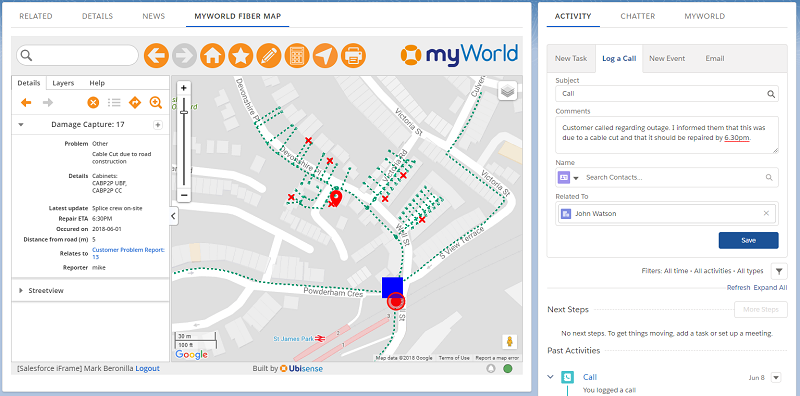Viewport: 800px width, 396px height.
Task: Open the map layers stack icon
Action: tap(508, 91)
